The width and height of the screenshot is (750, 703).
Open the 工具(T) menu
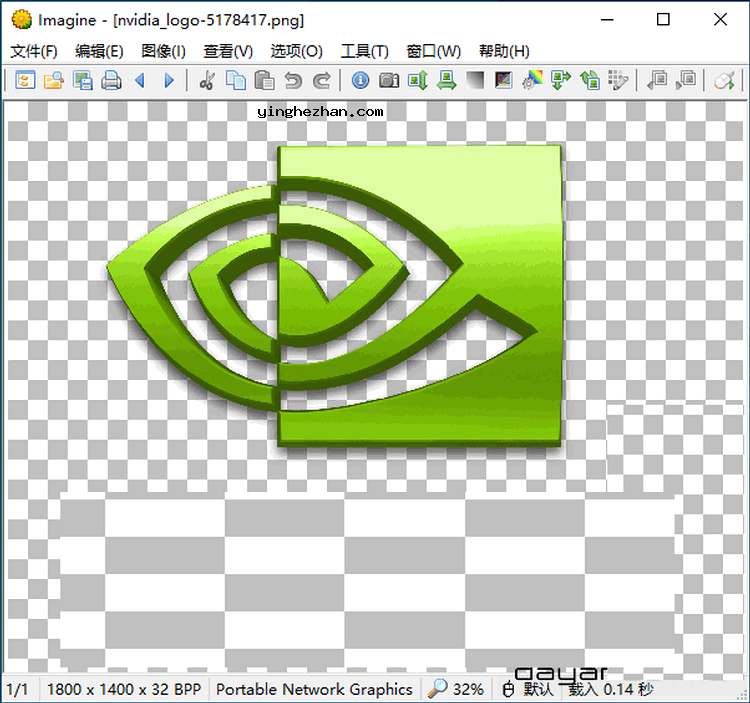coord(364,51)
